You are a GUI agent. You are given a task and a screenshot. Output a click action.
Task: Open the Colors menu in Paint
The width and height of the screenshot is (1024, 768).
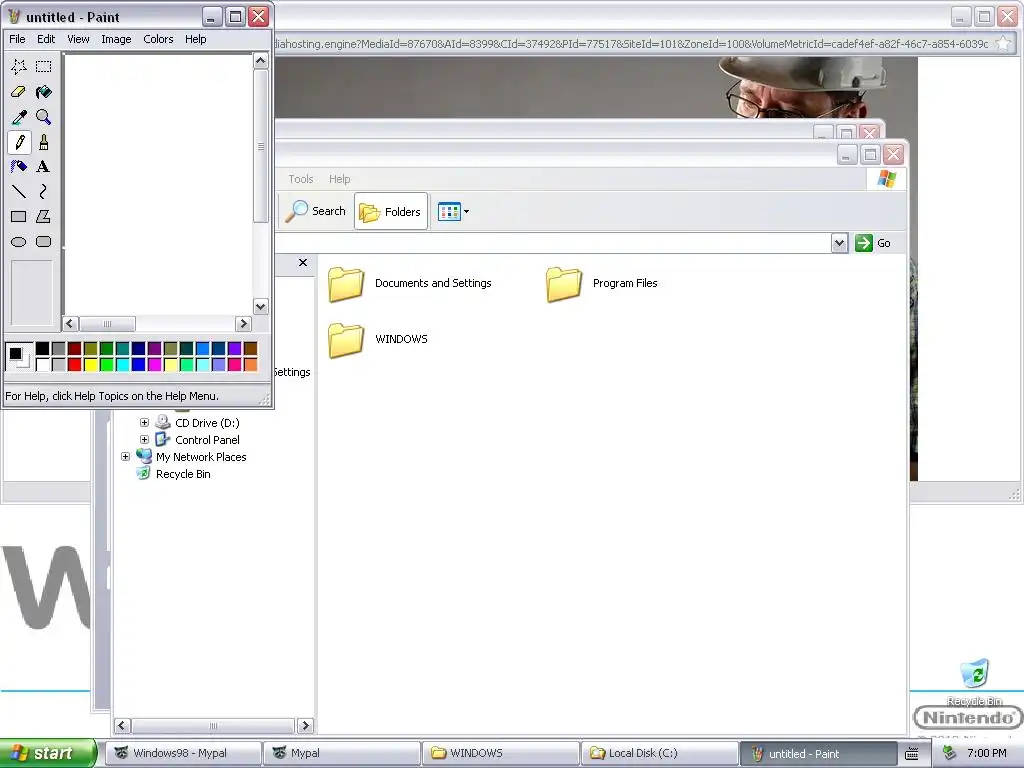pos(158,39)
